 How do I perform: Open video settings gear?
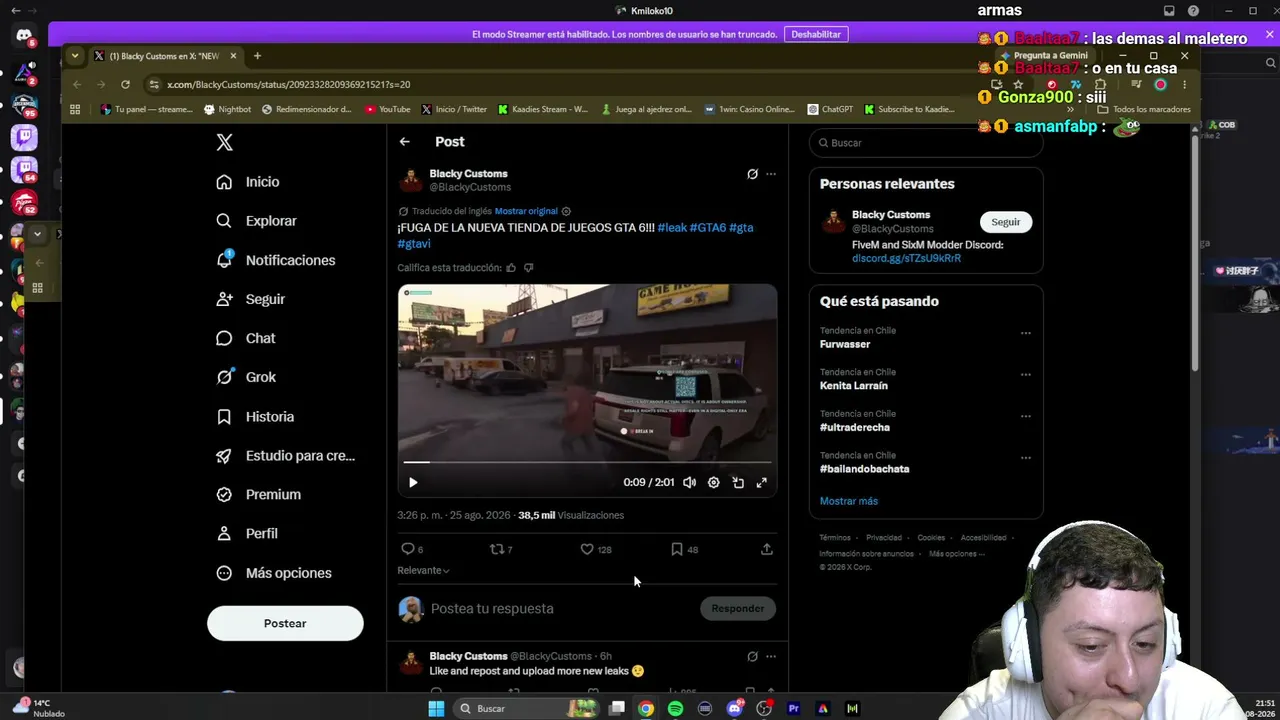[x=713, y=482]
